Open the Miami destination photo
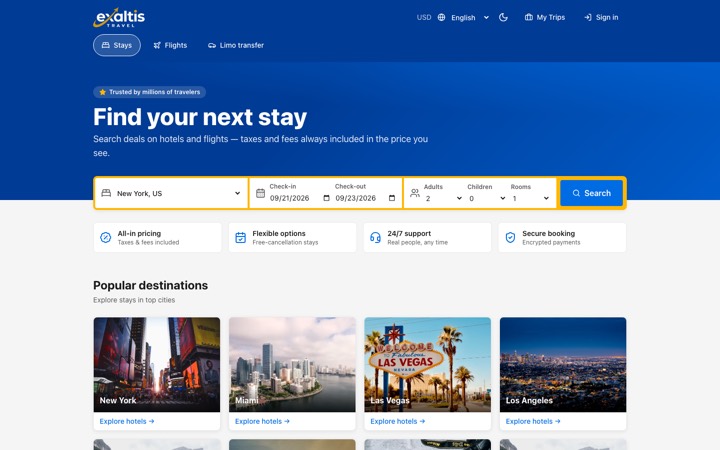 (x=292, y=365)
